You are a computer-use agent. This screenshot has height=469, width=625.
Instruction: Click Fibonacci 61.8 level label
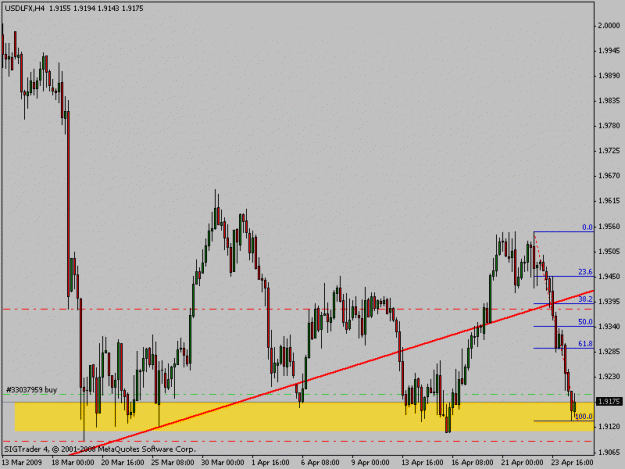586,344
